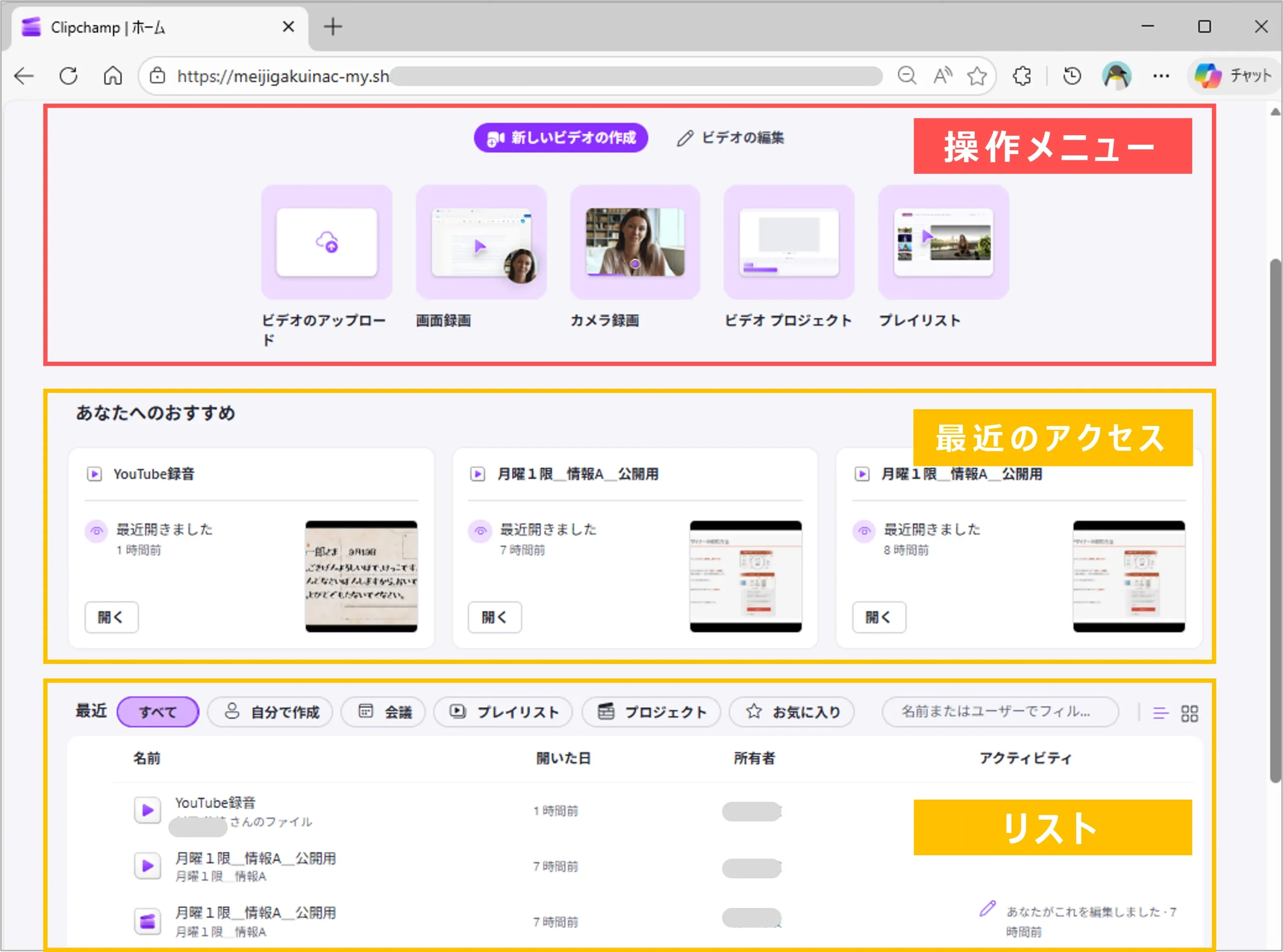Open browser settings and more menu

coord(1161,76)
